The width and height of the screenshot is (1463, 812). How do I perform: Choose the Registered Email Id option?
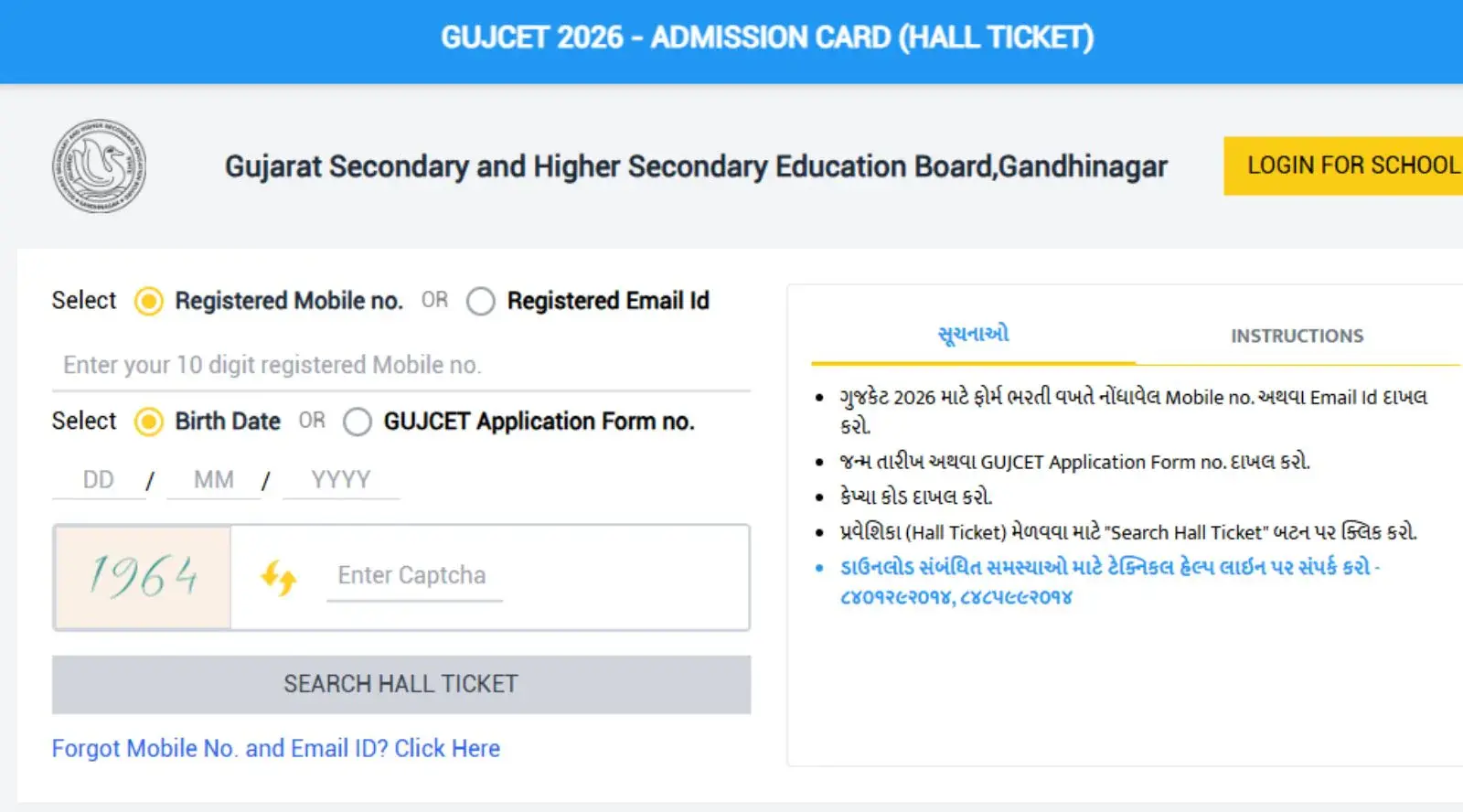pos(481,301)
